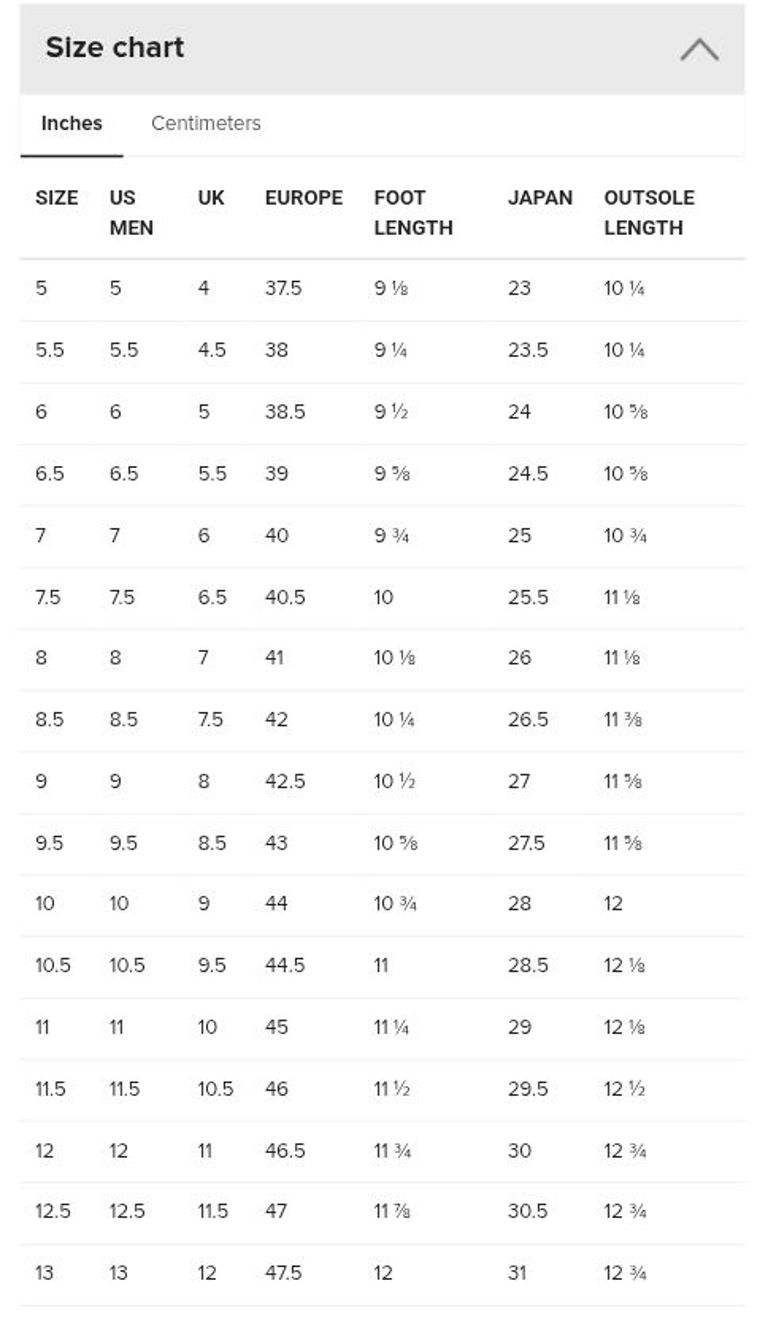This screenshot has height=1340, width=768.
Task: Select Europe size 42.5 cell
Action: coord(285,781)
